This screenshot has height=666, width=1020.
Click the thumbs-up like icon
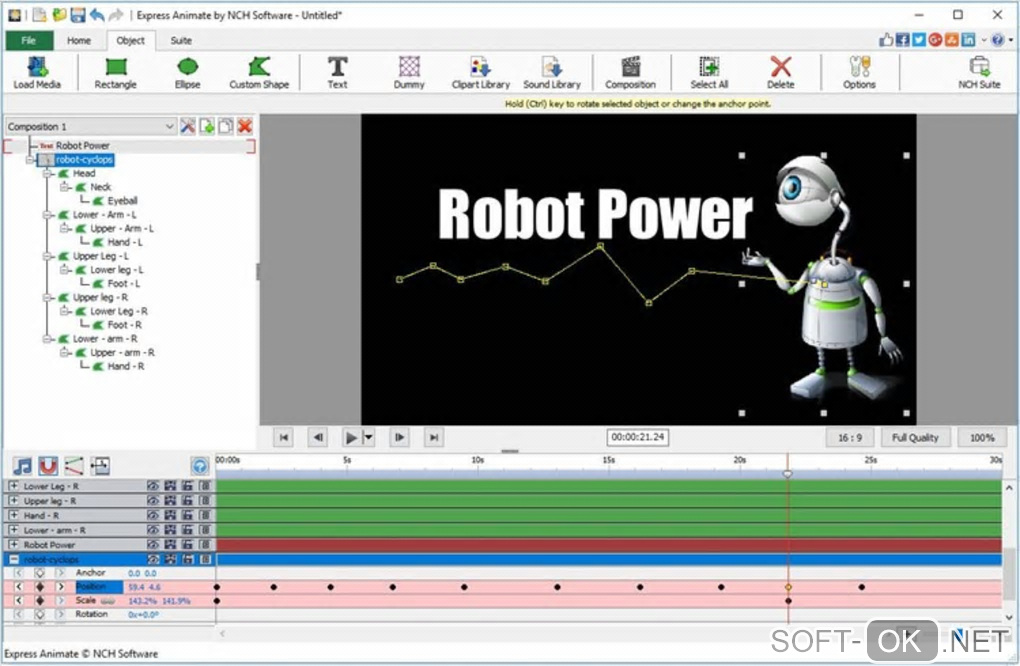886,40
